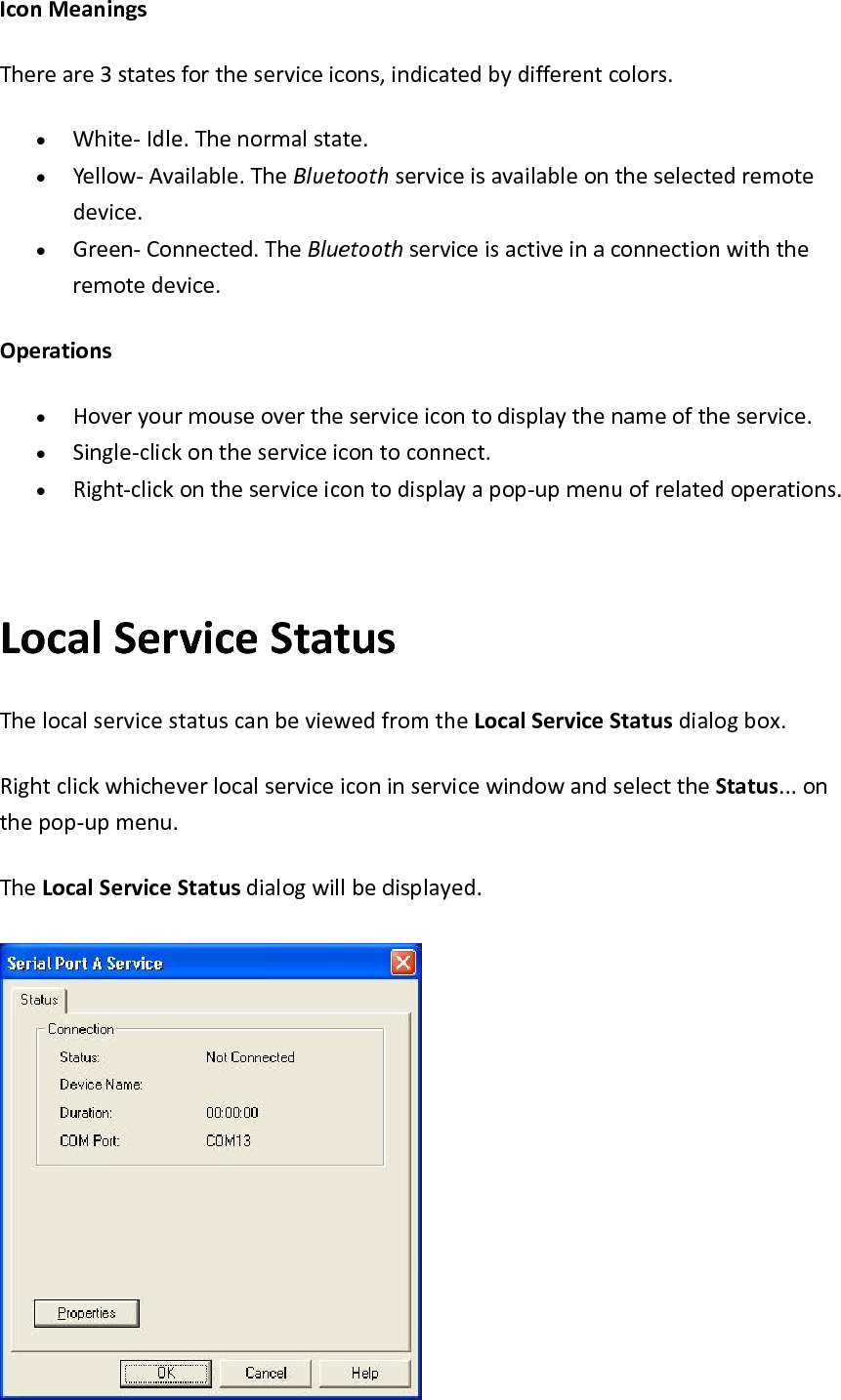
Task: Click the 'Status:' label in the Connection group
Action: point(79,1057)
